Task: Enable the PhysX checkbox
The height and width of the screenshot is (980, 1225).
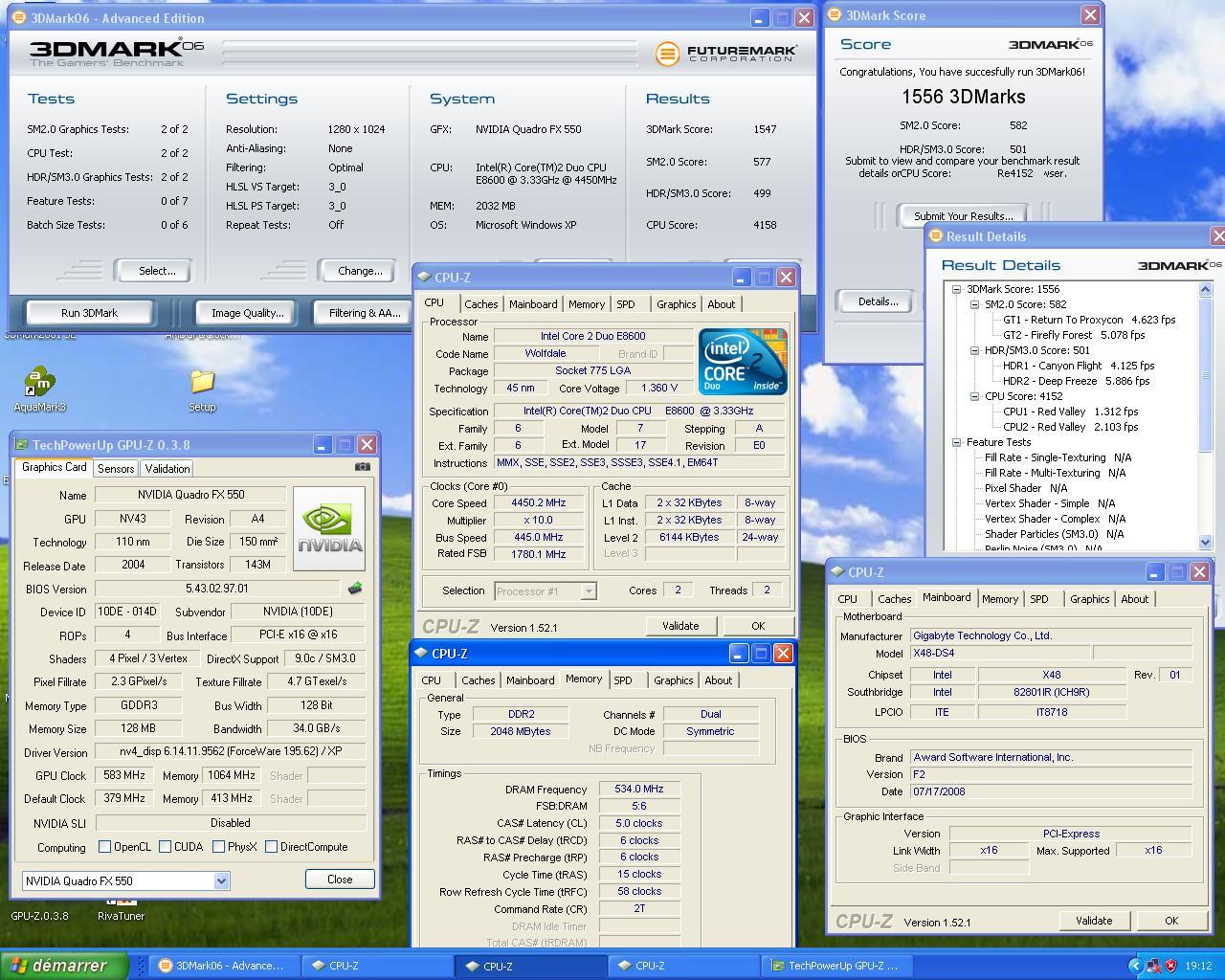Action: tap(219, 847)
